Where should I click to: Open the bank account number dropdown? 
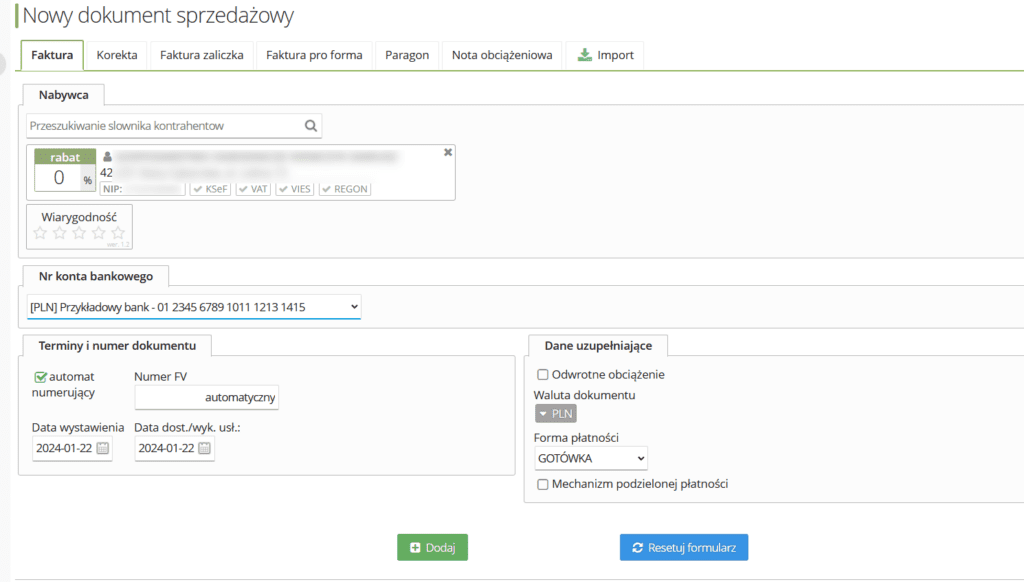194,306
